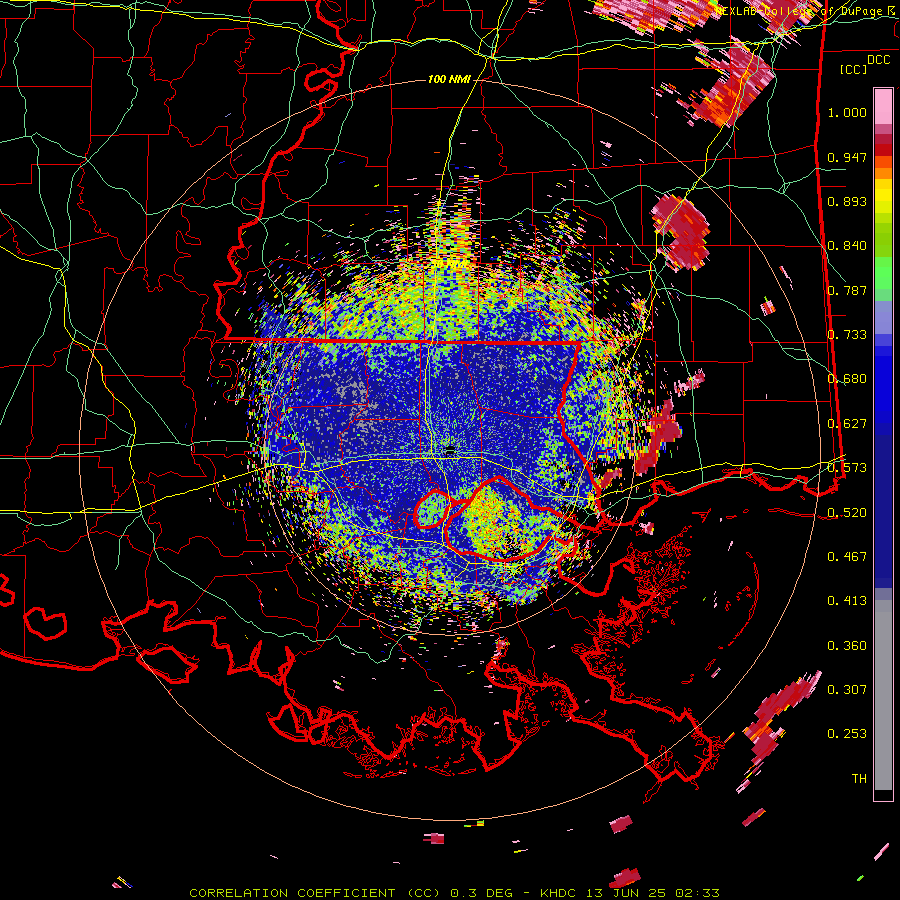The width and height of the screenshot is (900, 900).
Task: Click the 1.000 scale value
Action: click(847, 112)
